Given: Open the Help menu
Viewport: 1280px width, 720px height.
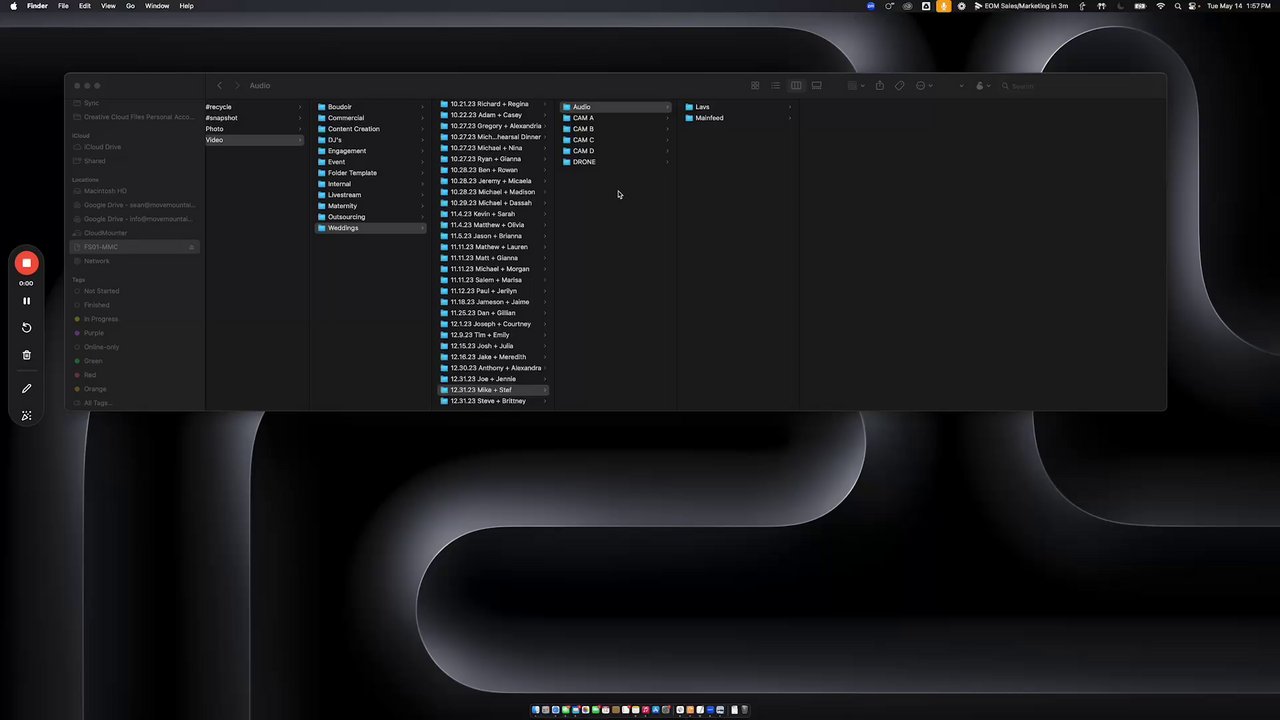Looking at the screenshot, I should point(186,6).
